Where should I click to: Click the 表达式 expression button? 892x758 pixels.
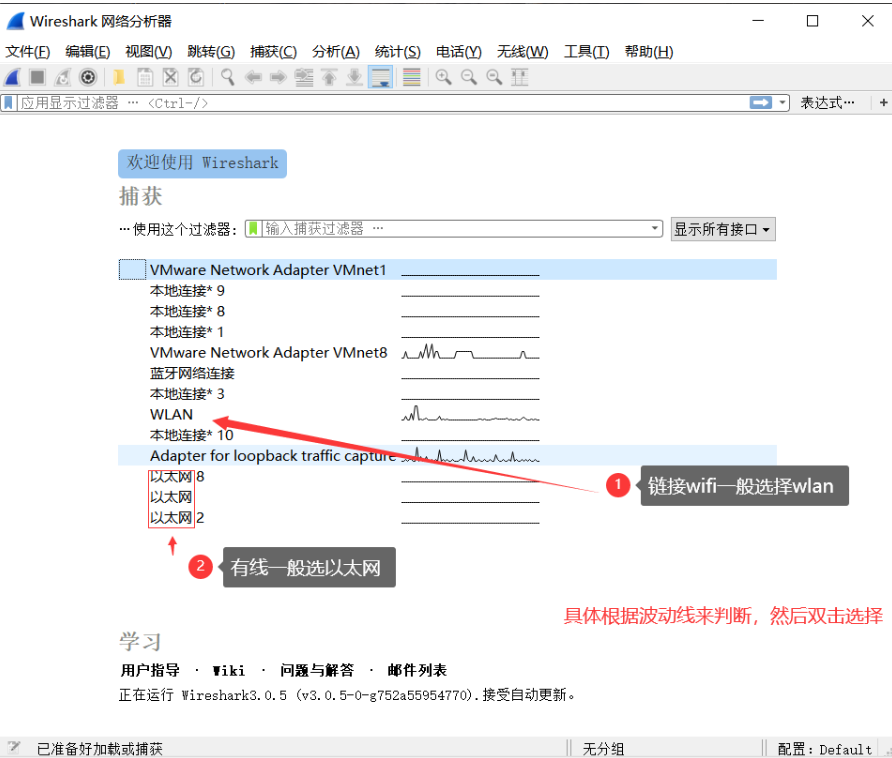[x=827, y=103]
